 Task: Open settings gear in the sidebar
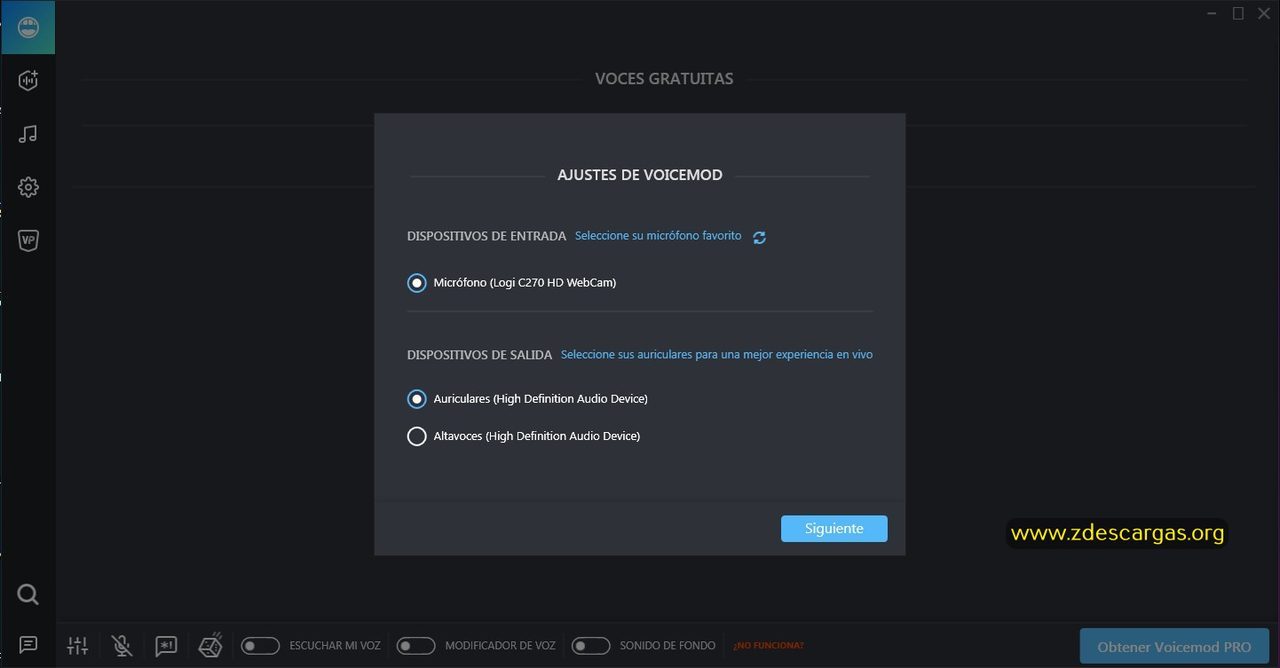pos(28,187)
